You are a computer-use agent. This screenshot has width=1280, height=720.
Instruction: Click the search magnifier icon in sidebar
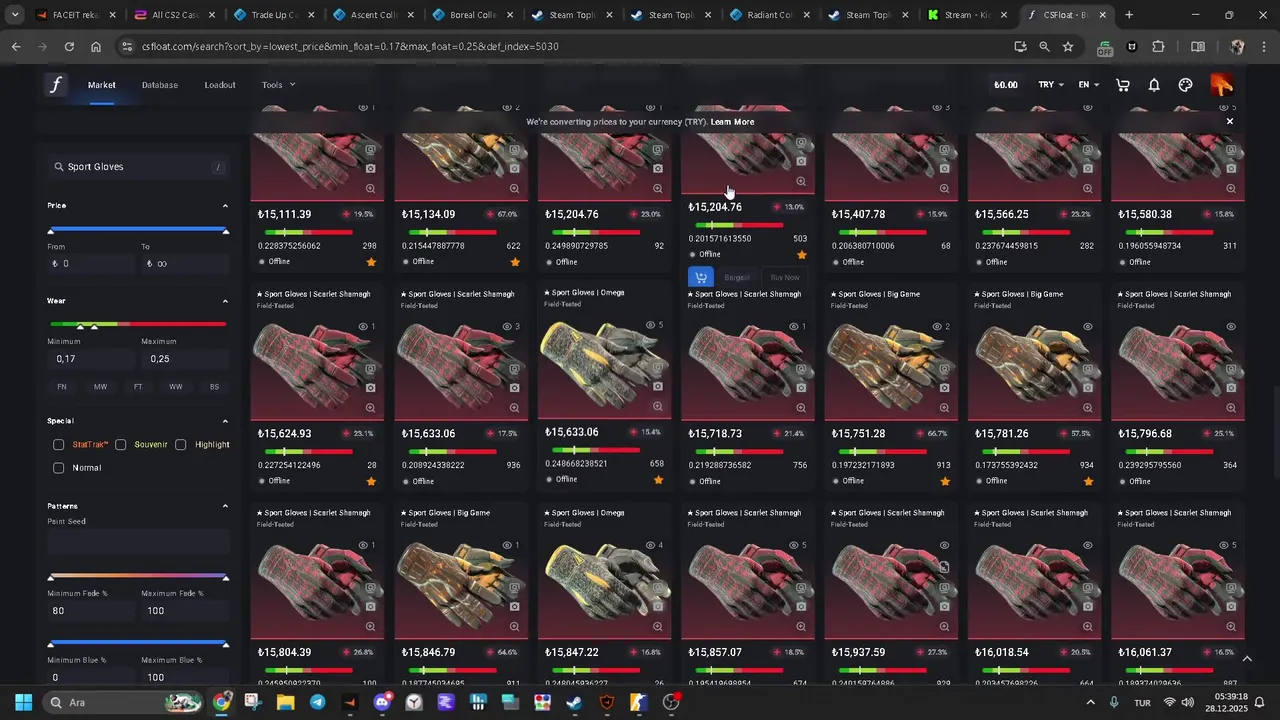[59, 167]
